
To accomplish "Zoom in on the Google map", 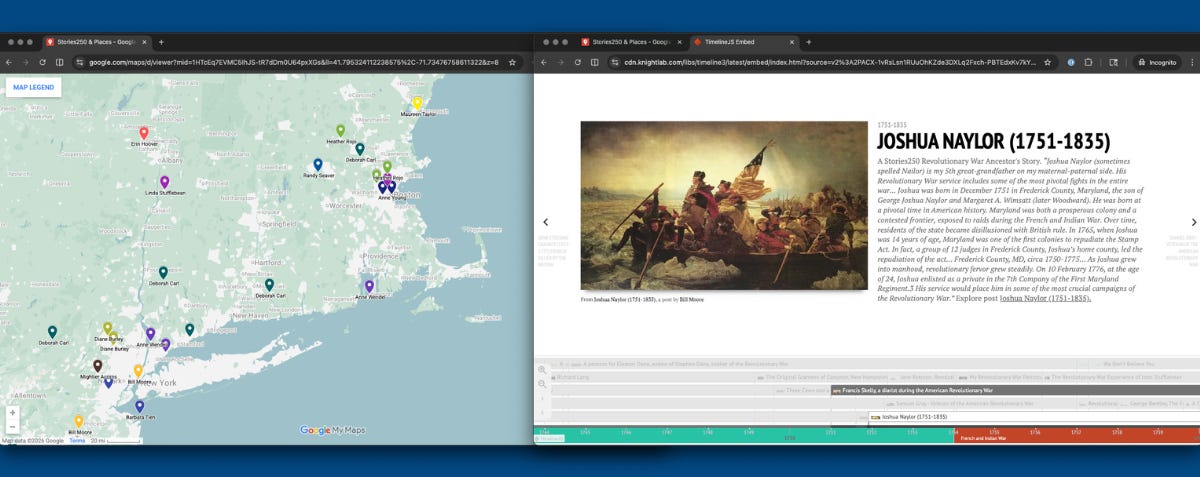I will pos(12,412).
